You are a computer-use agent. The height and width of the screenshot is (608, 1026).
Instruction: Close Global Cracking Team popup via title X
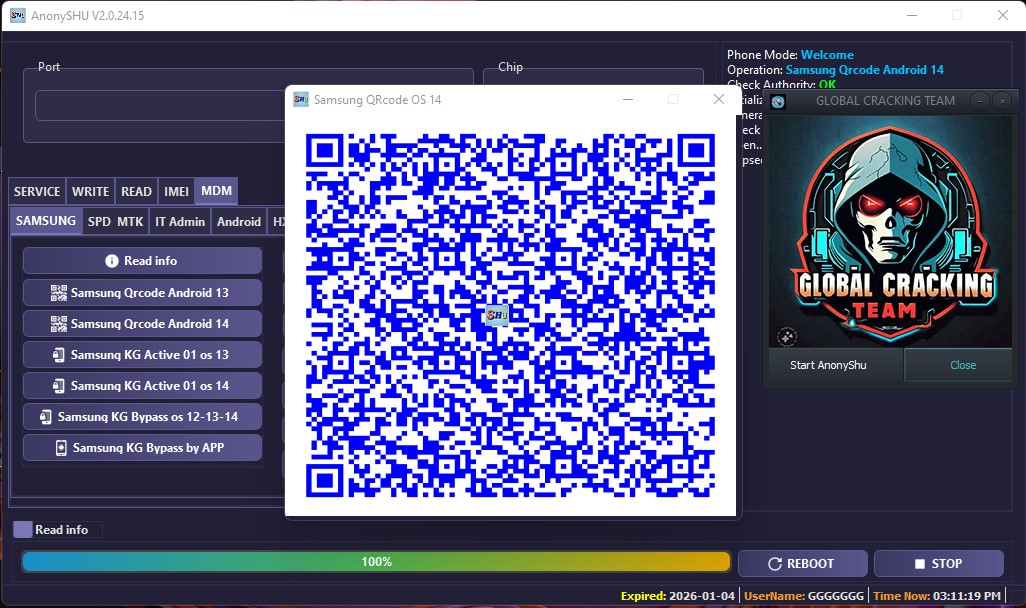click(x=1002, y=101)
